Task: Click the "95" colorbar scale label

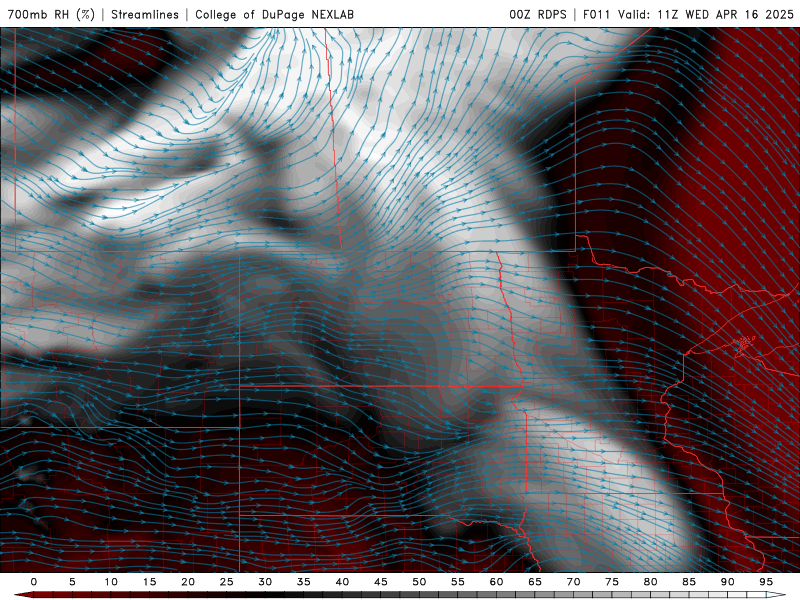Action: pyautogui.click(x=766, y=582)
